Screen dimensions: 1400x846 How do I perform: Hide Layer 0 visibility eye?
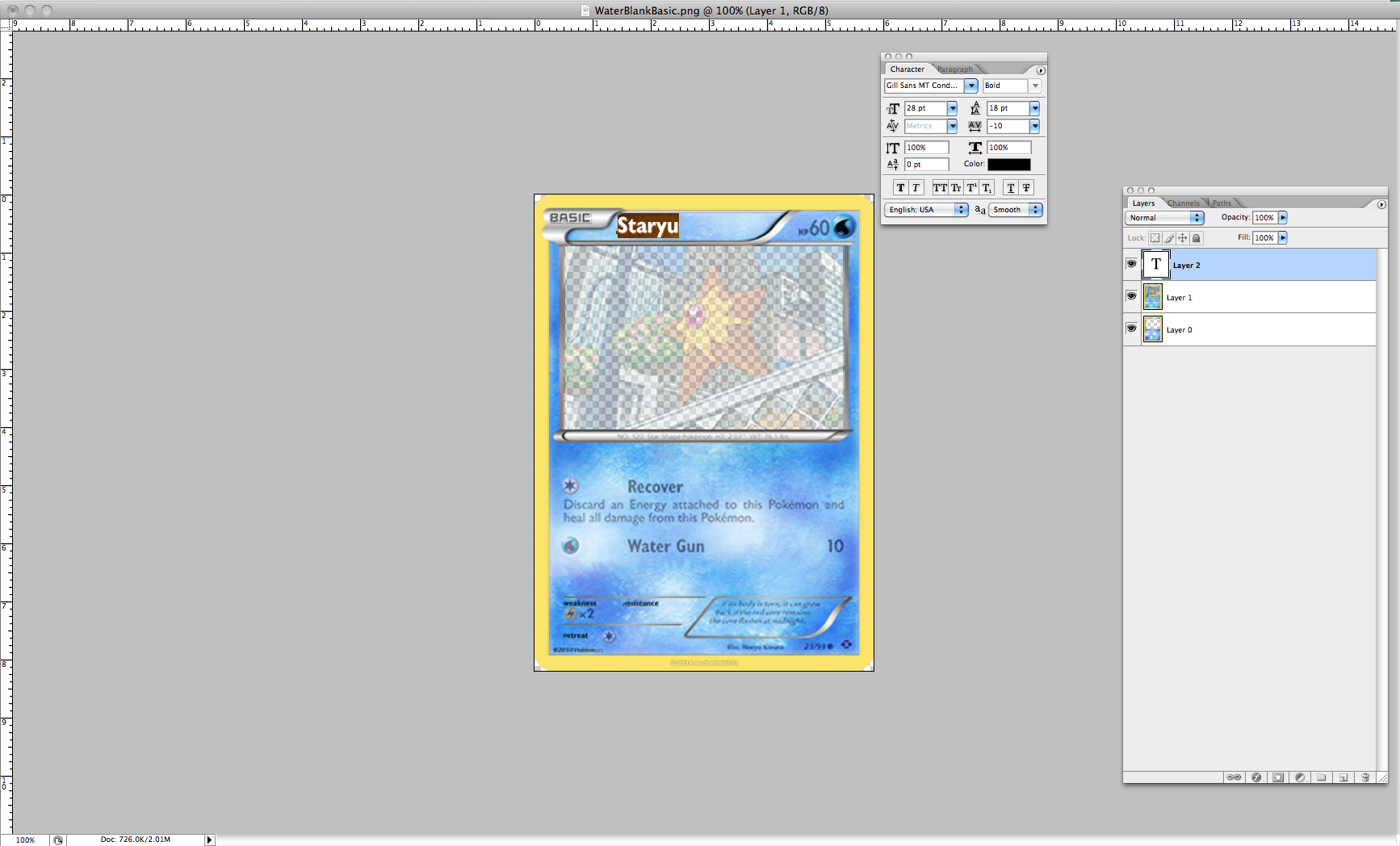[1131, 329]
